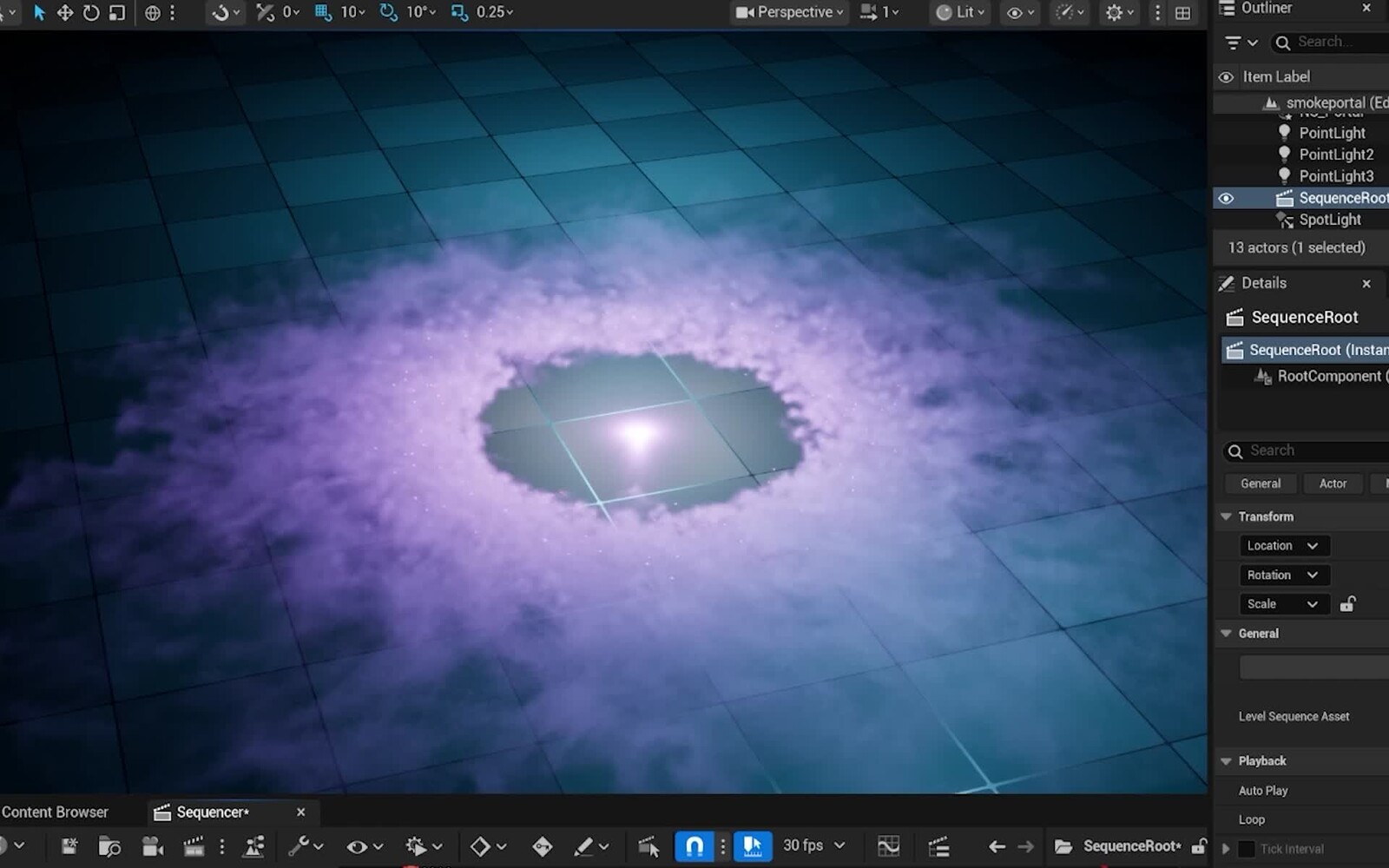Click the Details search field

pyautogui.click(x=1307, y=450)
